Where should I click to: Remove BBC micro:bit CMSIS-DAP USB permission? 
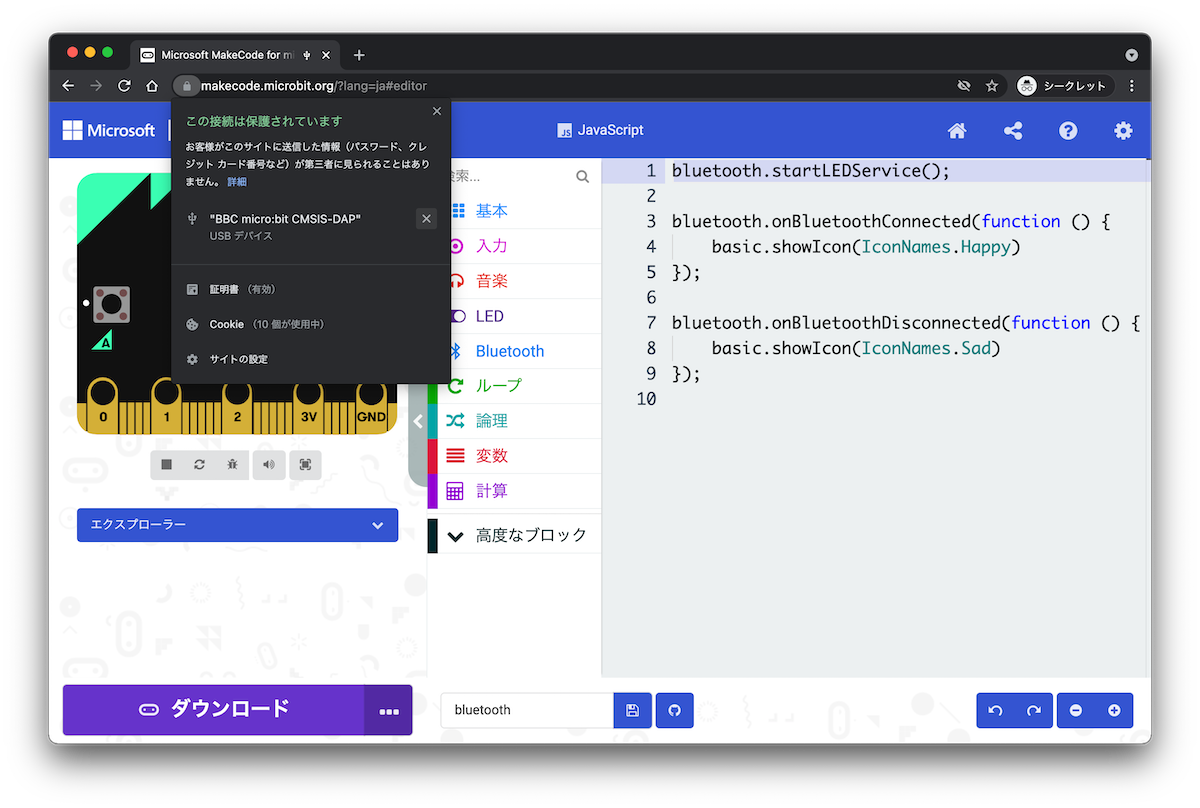(426, 219)
